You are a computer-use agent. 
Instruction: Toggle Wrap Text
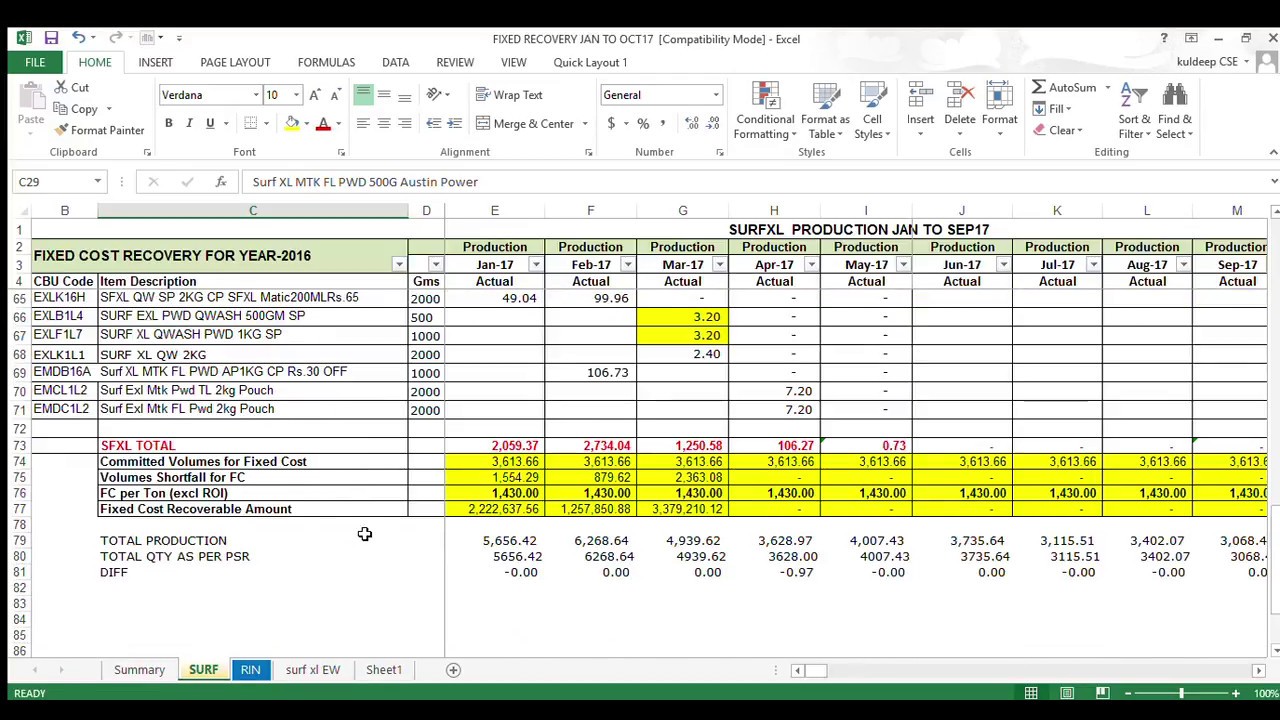point(509,95)
